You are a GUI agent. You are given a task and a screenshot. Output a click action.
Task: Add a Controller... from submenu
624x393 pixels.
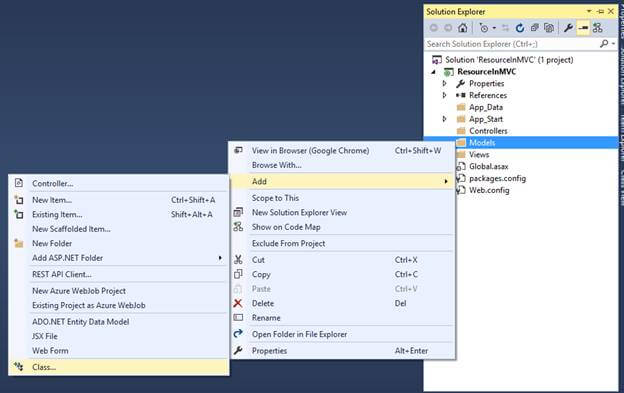(x=119, y=183)
